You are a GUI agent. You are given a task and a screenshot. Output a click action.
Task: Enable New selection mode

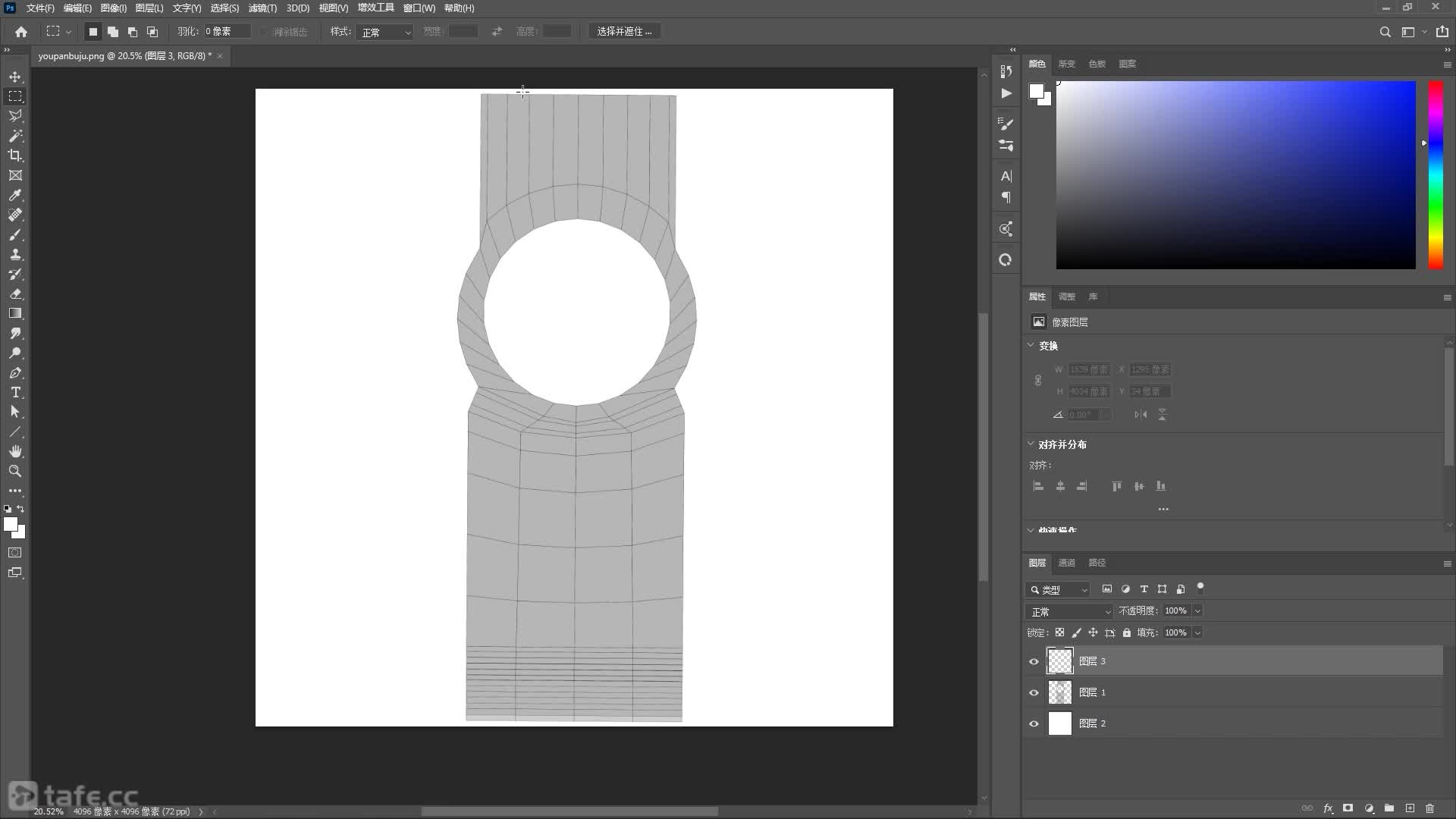tap(93, 32)
